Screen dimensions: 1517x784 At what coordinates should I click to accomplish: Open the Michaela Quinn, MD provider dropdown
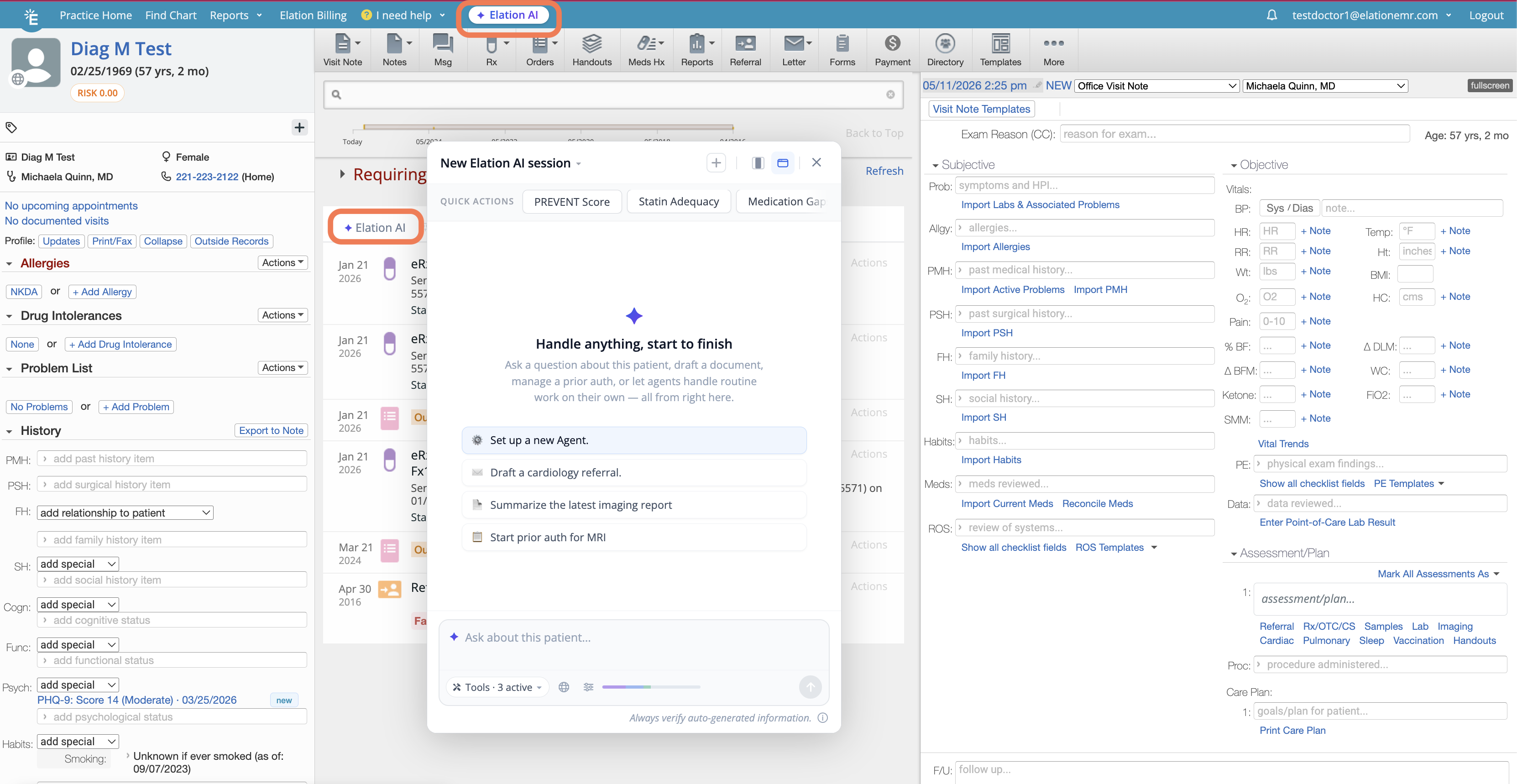coord(1325,86)
